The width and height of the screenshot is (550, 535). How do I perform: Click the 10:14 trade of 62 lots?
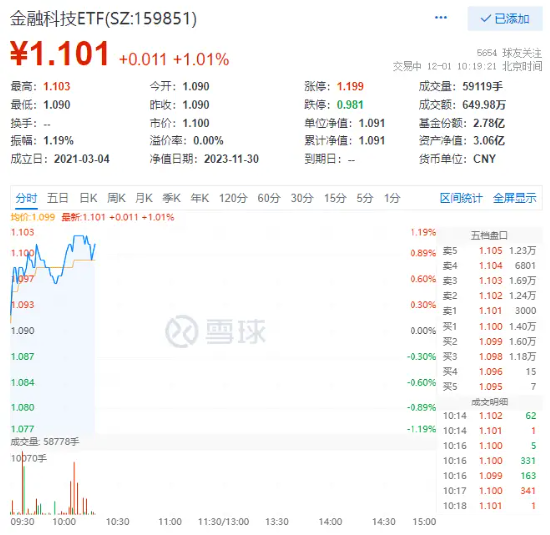[489, 416]
